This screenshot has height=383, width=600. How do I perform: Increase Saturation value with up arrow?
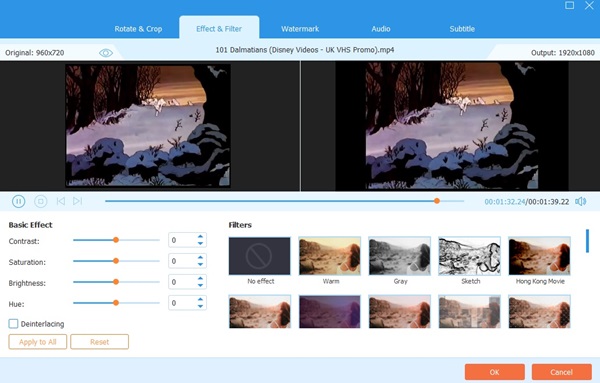point(200,258)
